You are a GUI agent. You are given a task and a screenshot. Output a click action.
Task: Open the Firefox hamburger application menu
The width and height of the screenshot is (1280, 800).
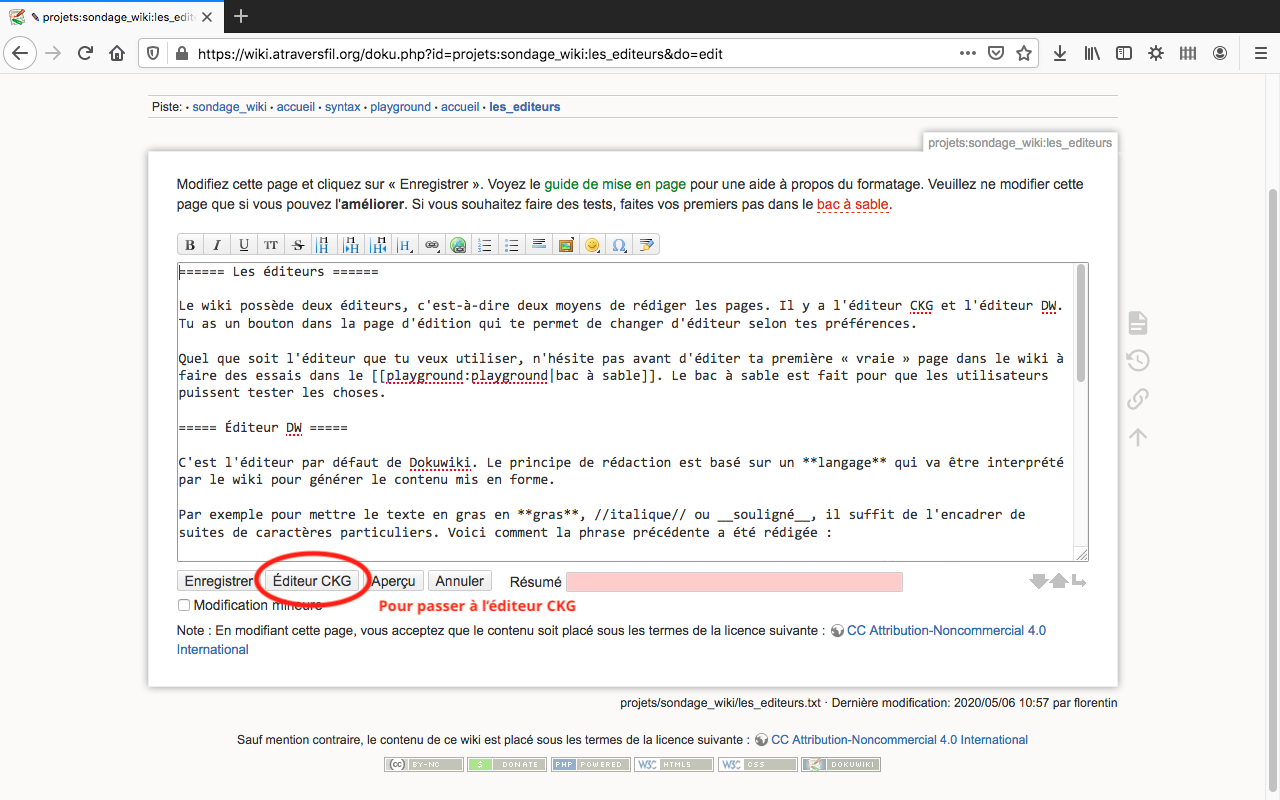coord(1260,53)
